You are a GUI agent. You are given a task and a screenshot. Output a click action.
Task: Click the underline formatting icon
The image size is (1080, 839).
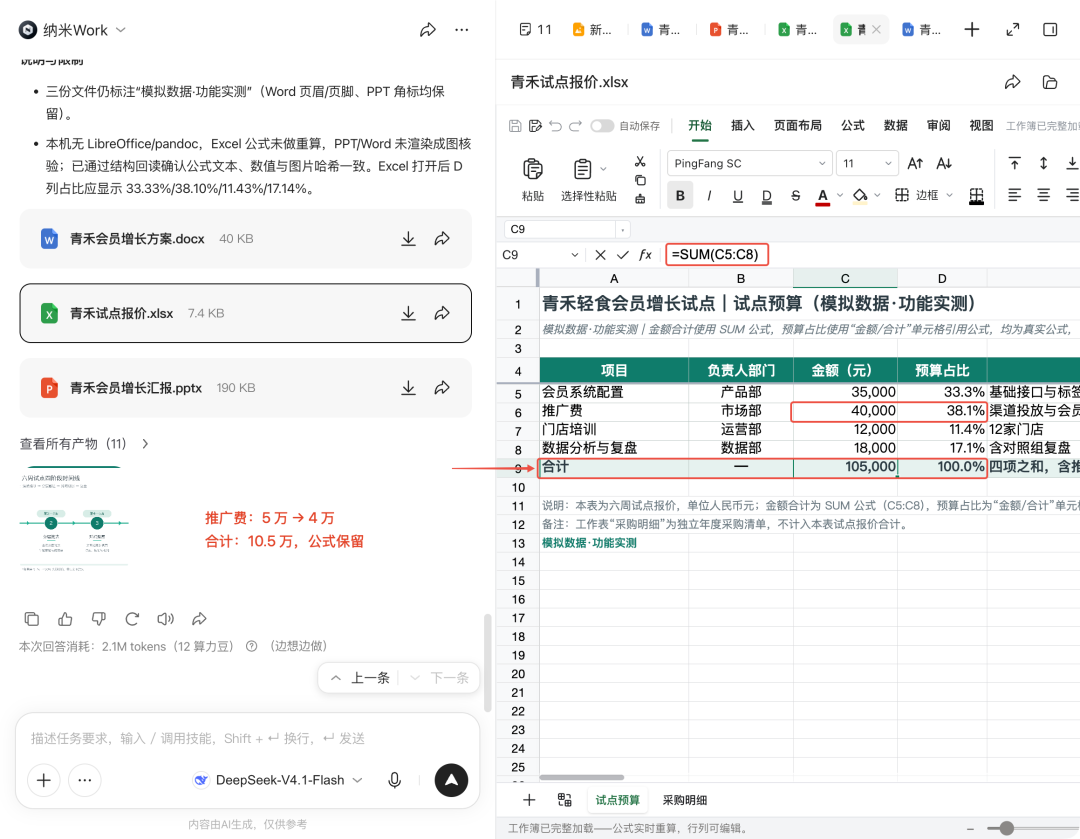coord(738,196)
